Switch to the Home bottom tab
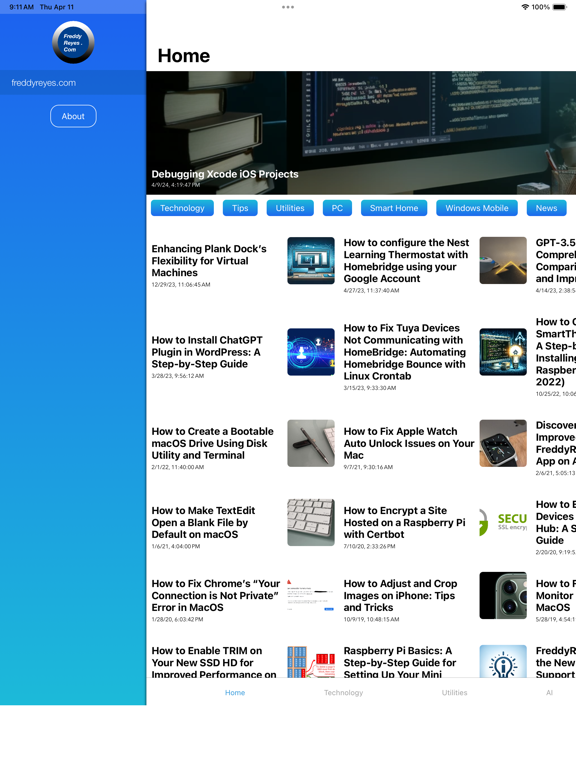Viewport: 576px width, 768px height. [x=235, y=693]
